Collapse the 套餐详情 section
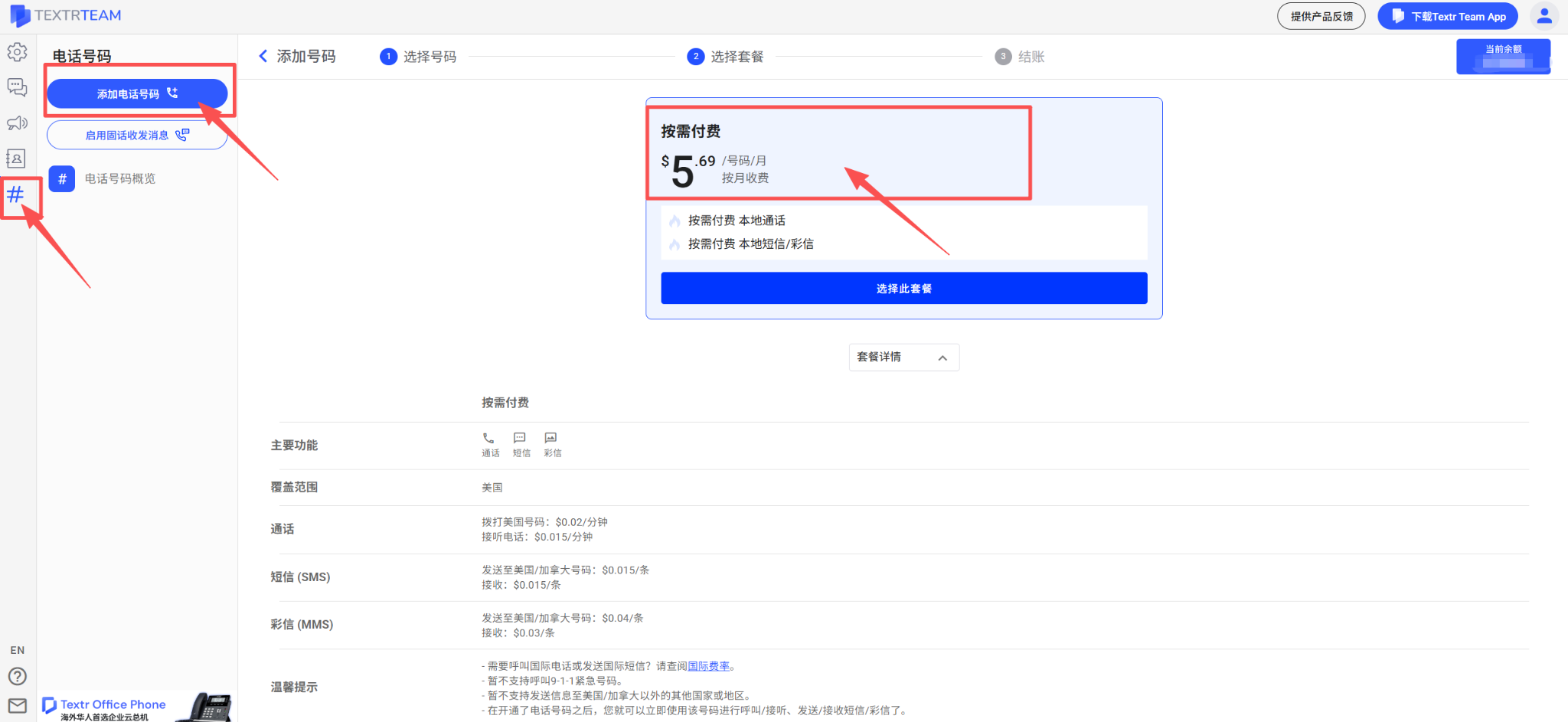The height and width of the screenshot is (722, 1568). (x=903, y=357)
